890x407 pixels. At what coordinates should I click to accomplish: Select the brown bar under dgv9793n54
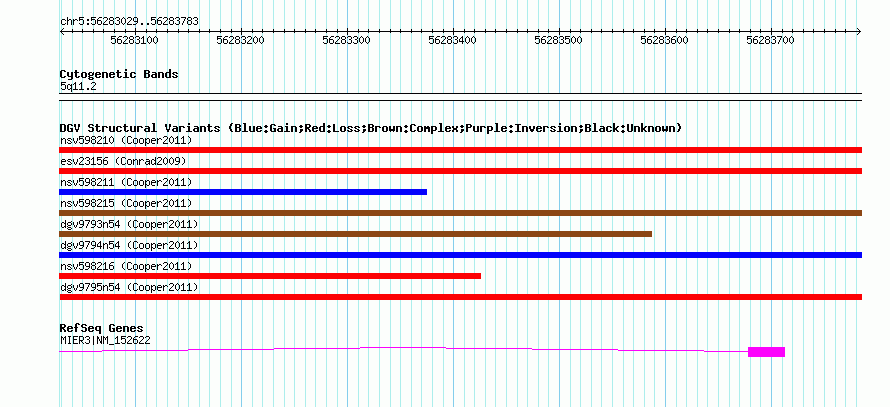click(x=355, y=234)
